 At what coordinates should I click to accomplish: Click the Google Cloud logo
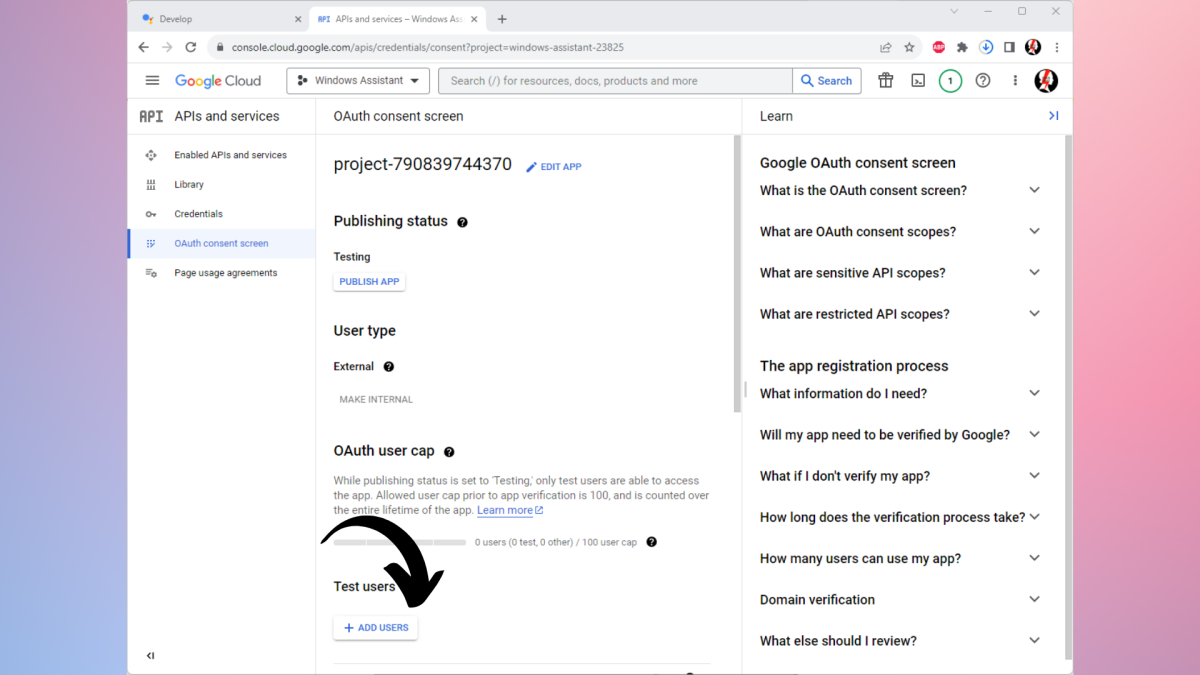click(x=218, y=81)
